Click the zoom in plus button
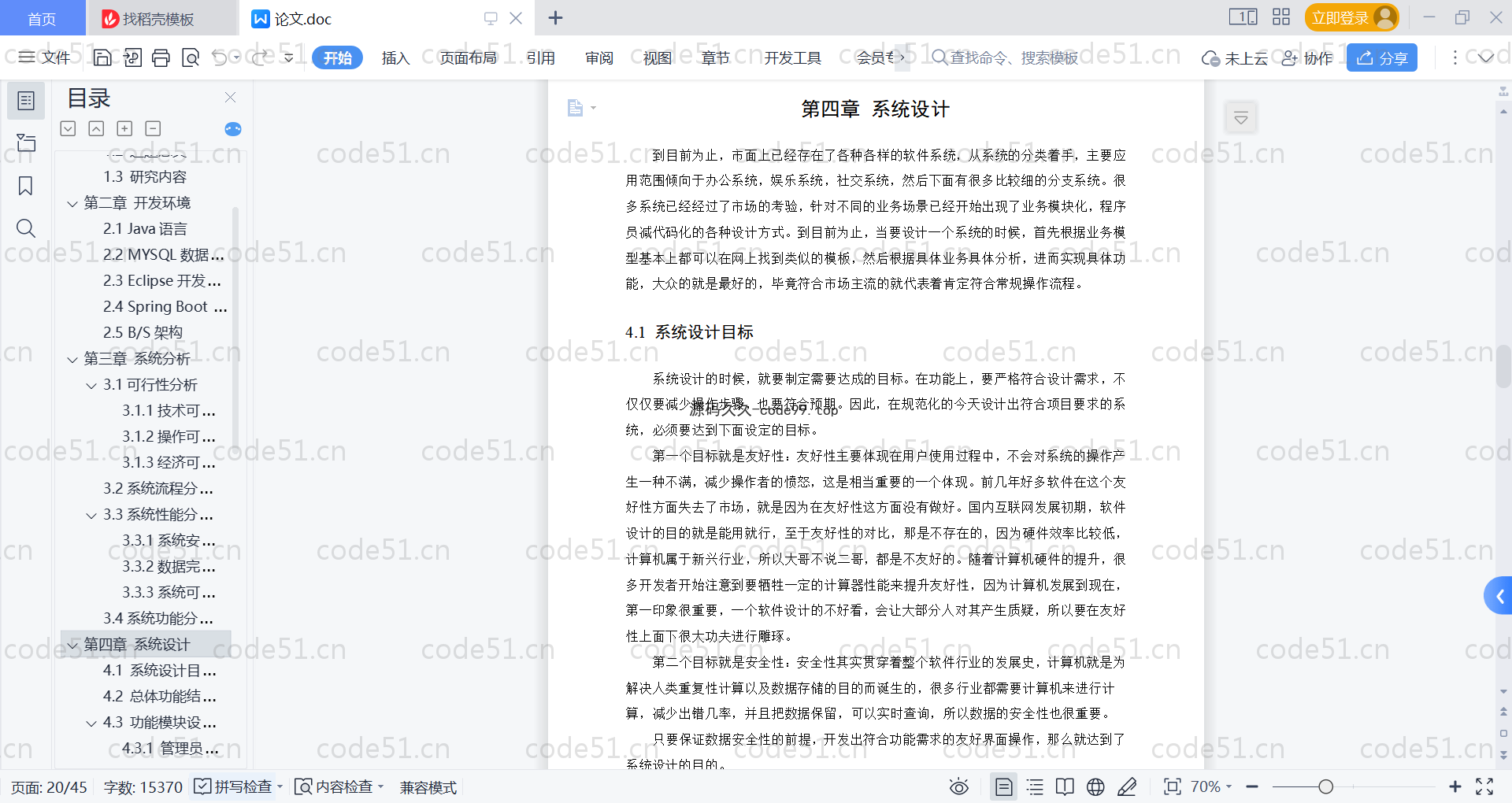Viewport: 1512px width, 803px height. point(1455,786)
